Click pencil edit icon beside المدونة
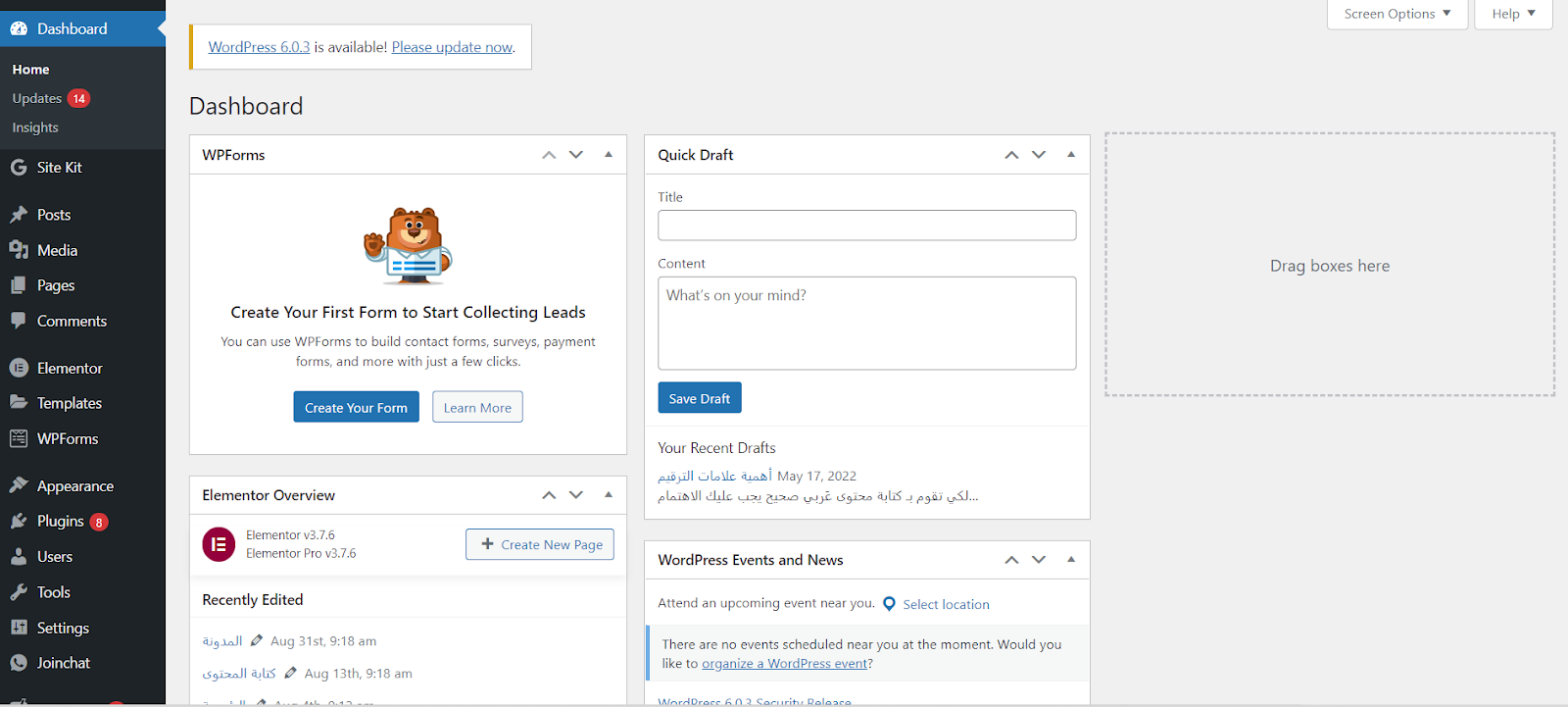The image size is (1568, 707). [257, 640]
